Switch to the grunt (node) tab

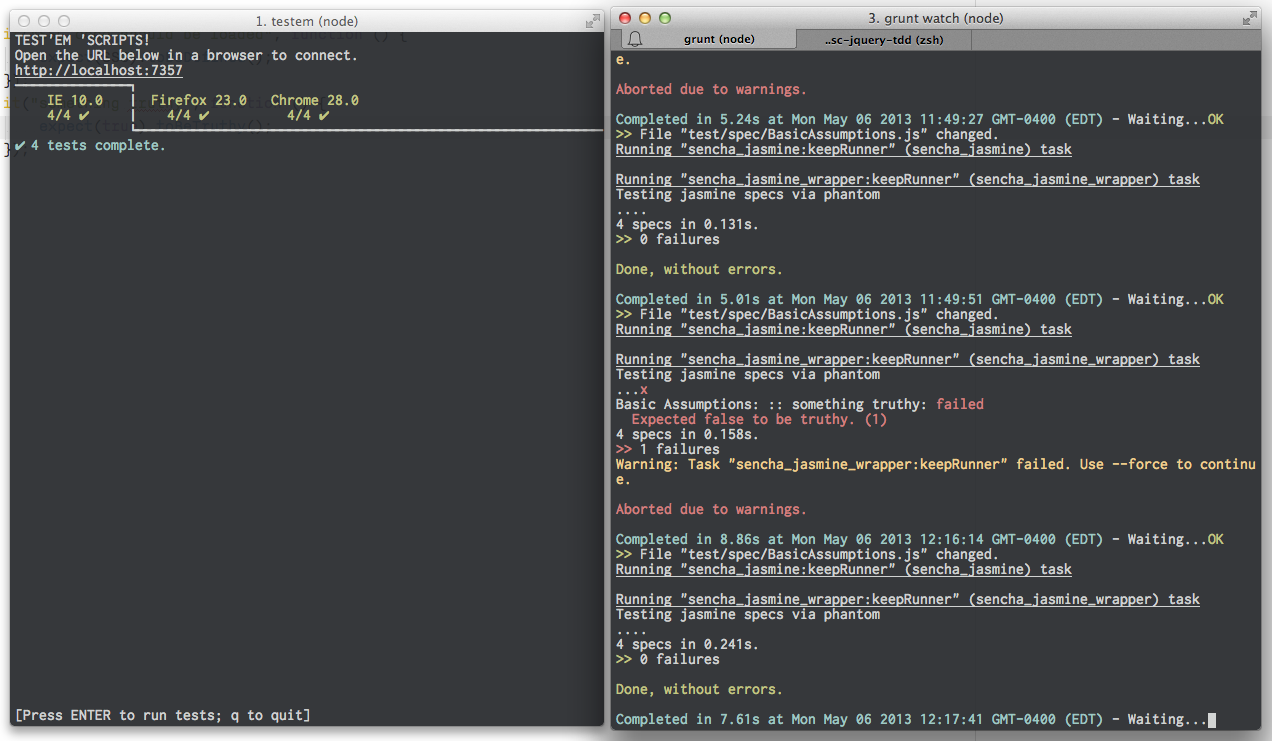coord(719,39)
